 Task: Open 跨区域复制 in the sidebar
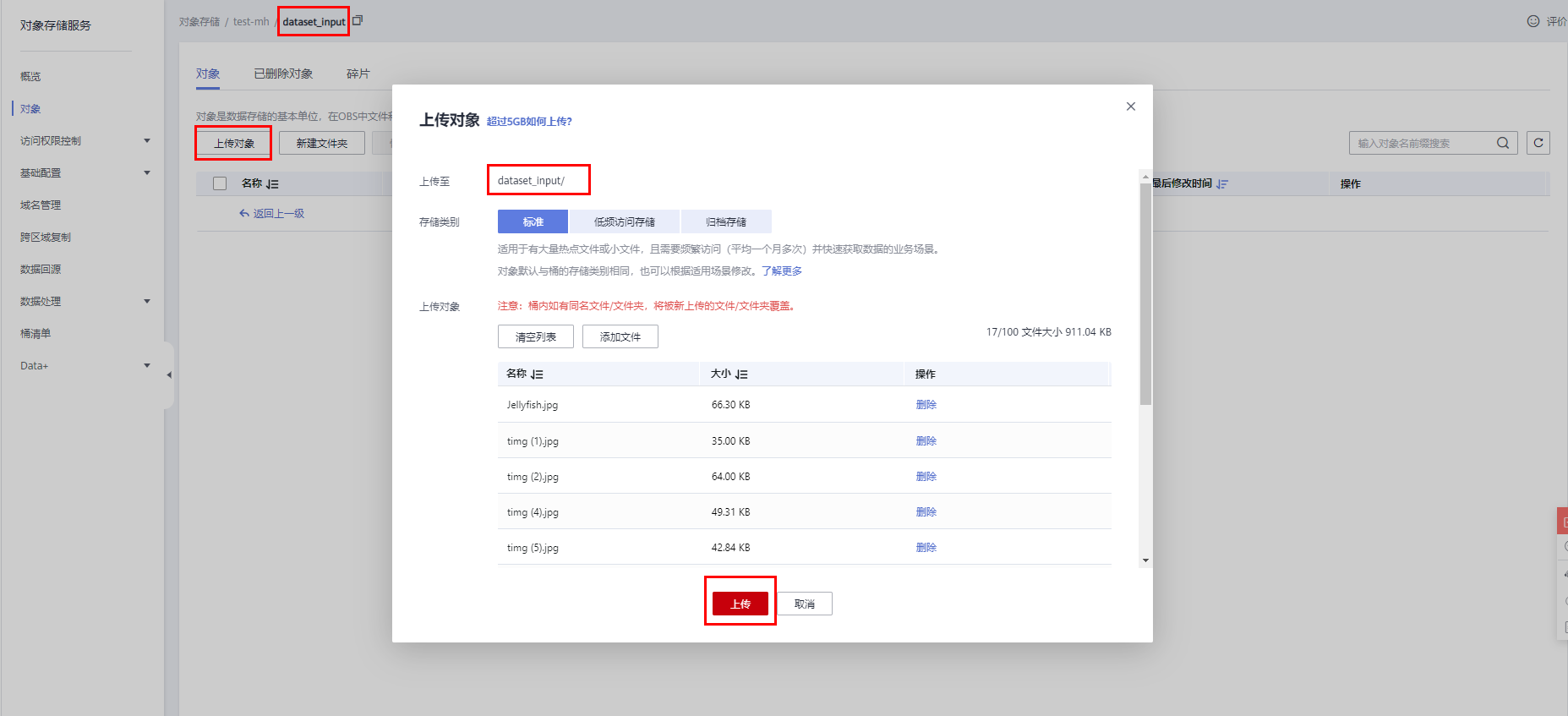[x=46, y=238]
